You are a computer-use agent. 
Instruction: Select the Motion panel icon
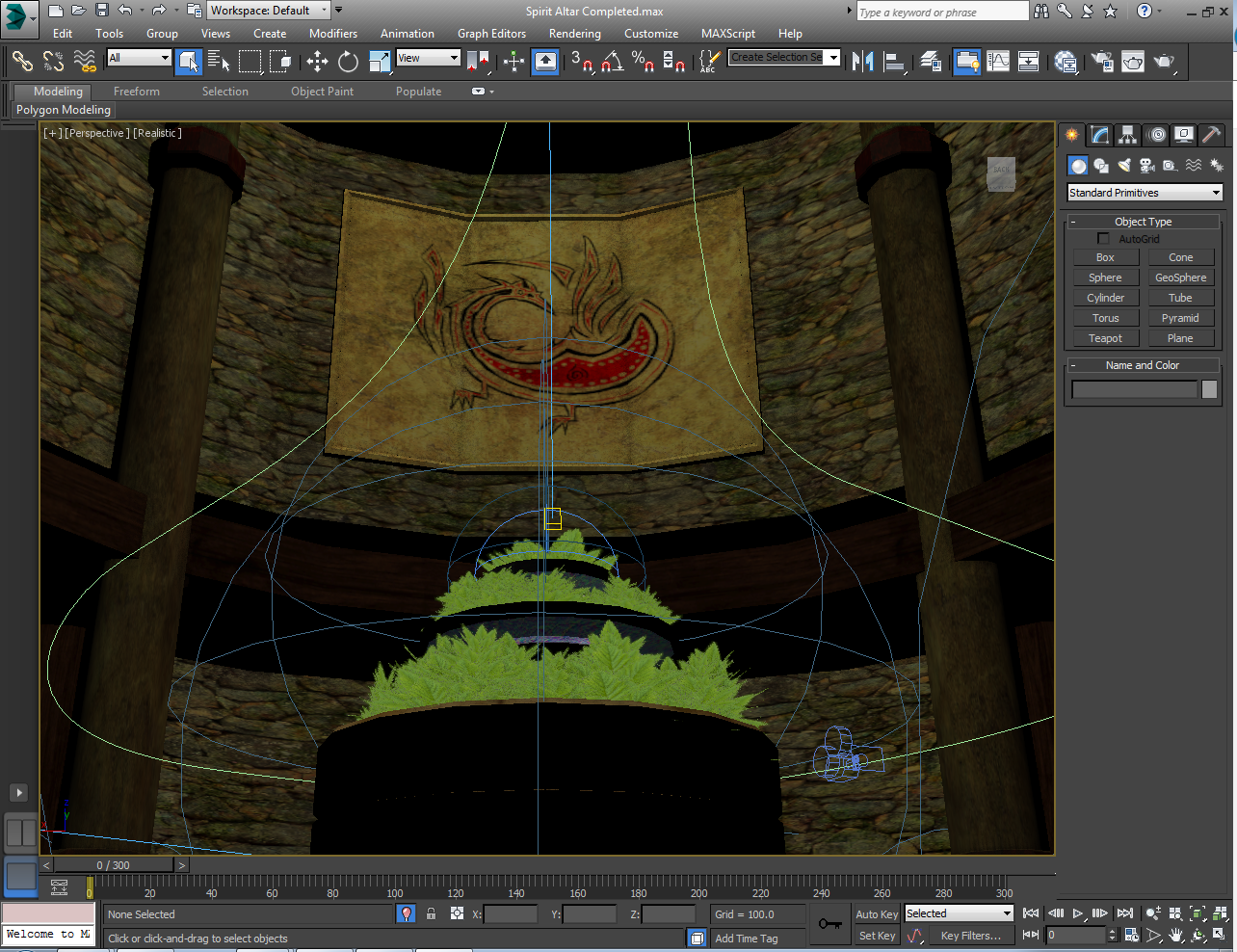coord(1155,135)
